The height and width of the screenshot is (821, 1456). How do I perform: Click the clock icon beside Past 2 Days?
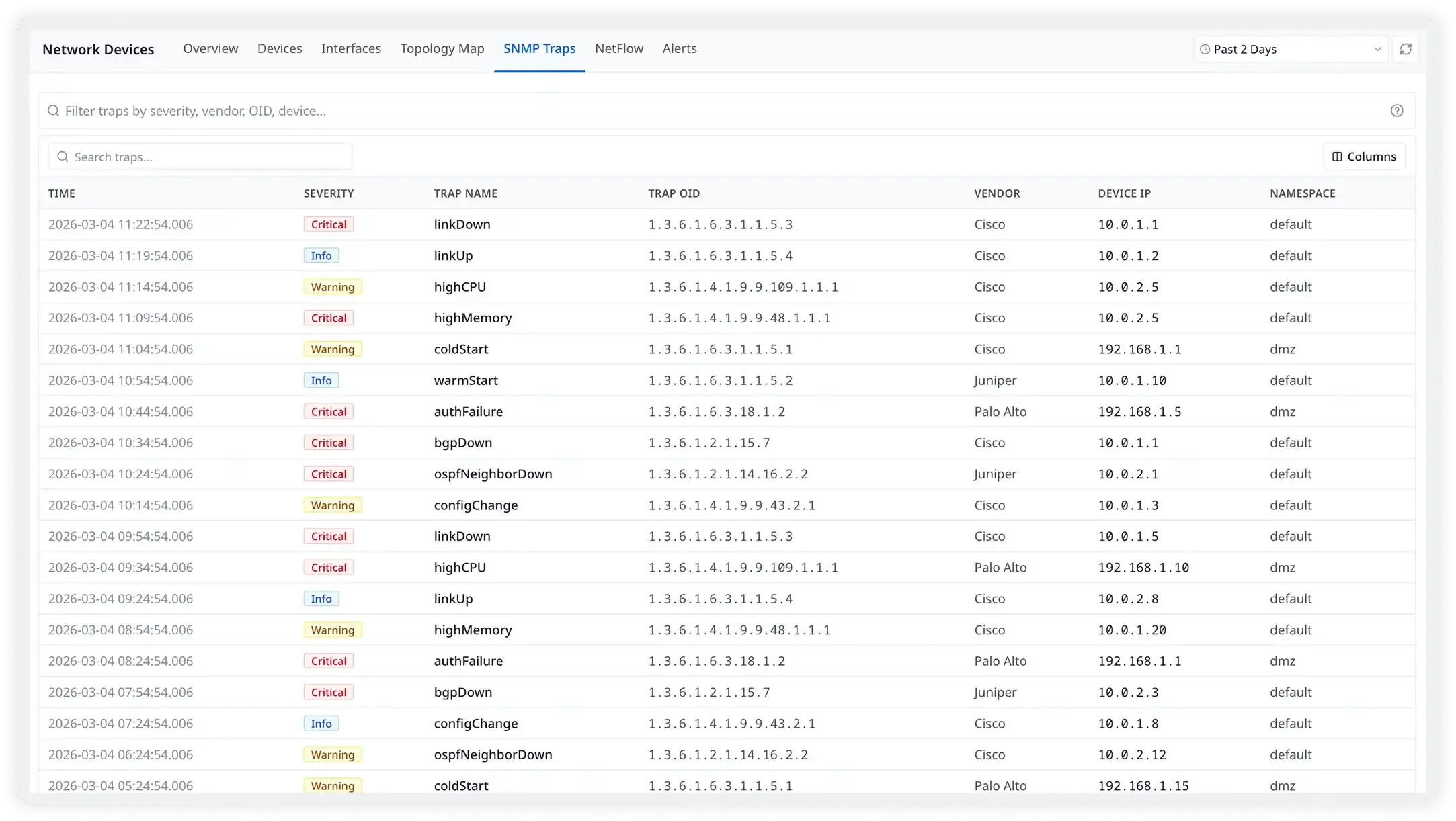(1205, 50)
